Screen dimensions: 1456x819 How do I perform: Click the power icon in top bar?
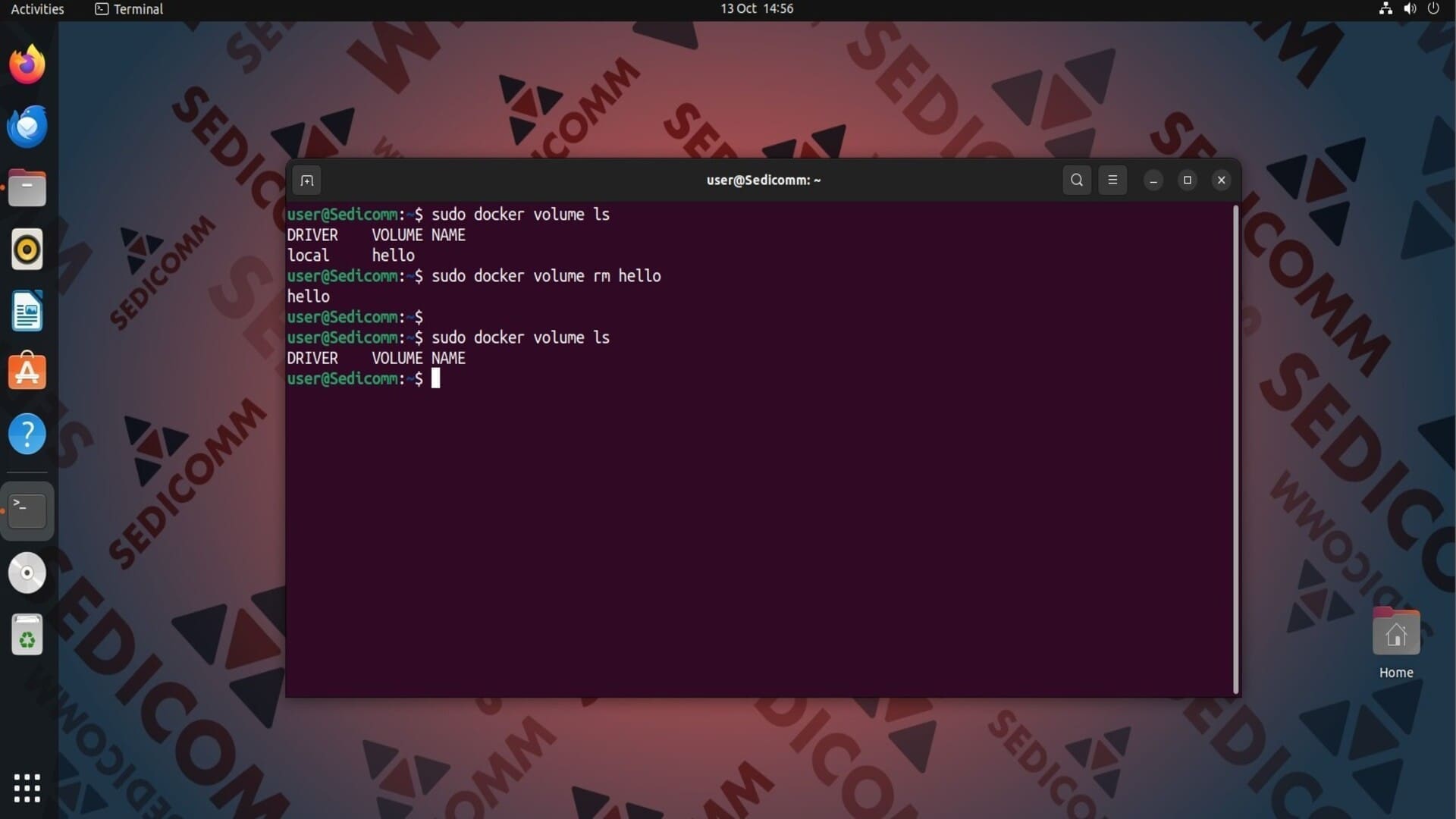[1433, 9]
